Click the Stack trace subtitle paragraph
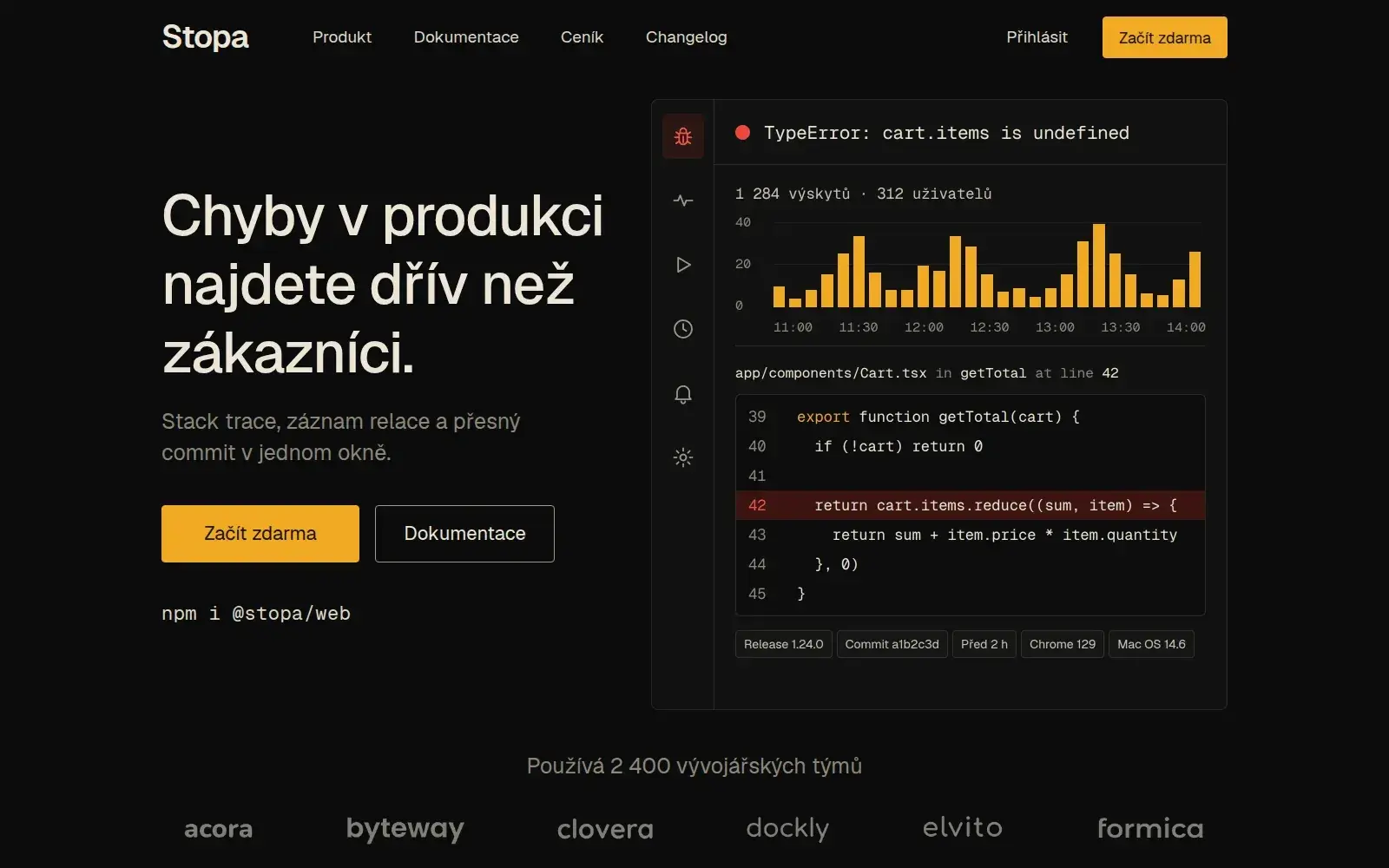Viewport: 1389px width, 868px height. 341,437
